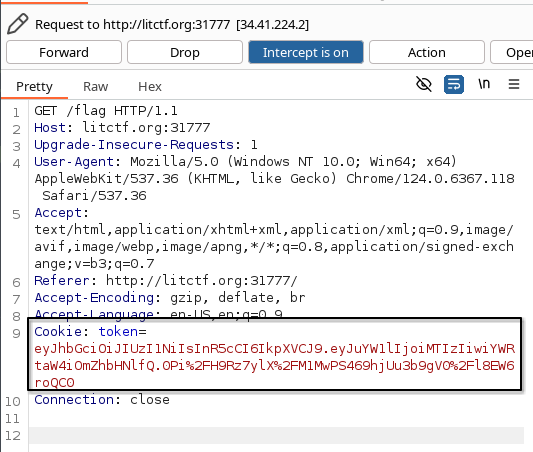The image size is (533, 452).
Task: Click the JWT value starting with eyJhbGci
Action: [x=275, y=366]
